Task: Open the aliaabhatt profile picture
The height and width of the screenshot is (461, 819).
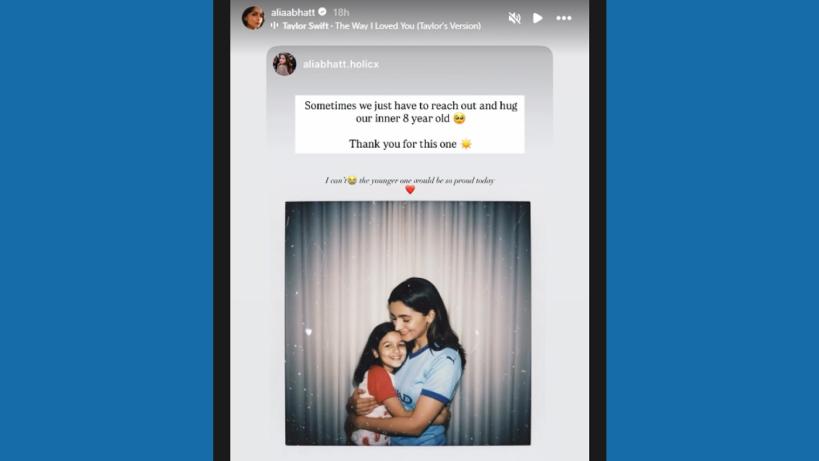Action: (x=253, y=17)
